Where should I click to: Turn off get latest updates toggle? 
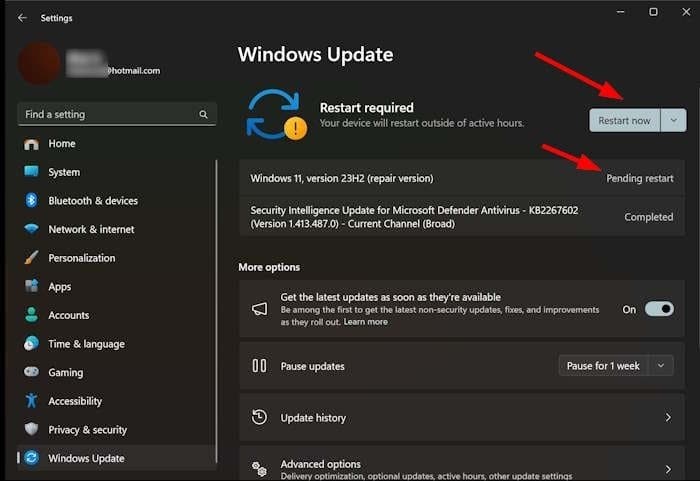(x=659, y=309)
